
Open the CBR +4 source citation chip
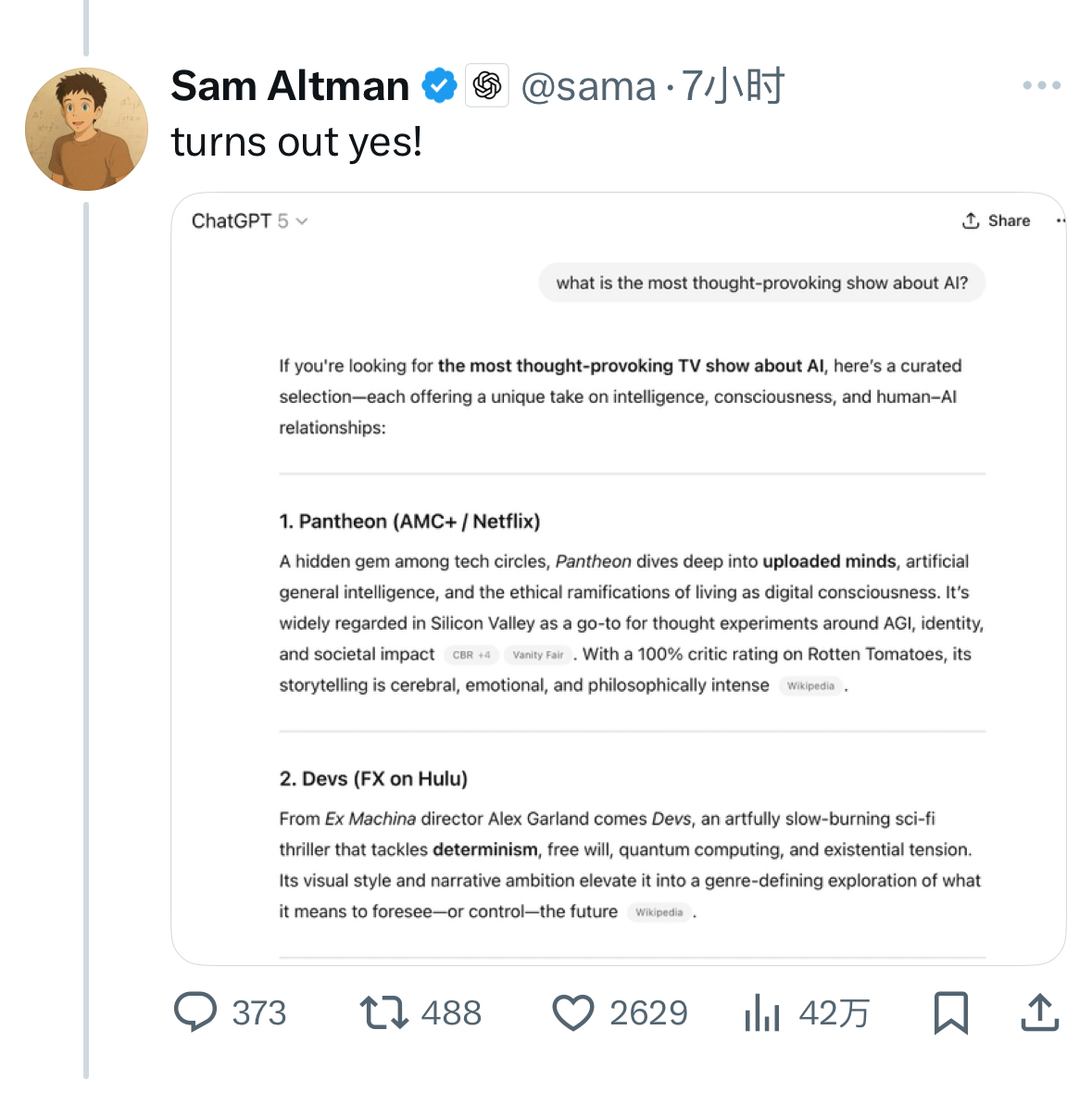471,655
